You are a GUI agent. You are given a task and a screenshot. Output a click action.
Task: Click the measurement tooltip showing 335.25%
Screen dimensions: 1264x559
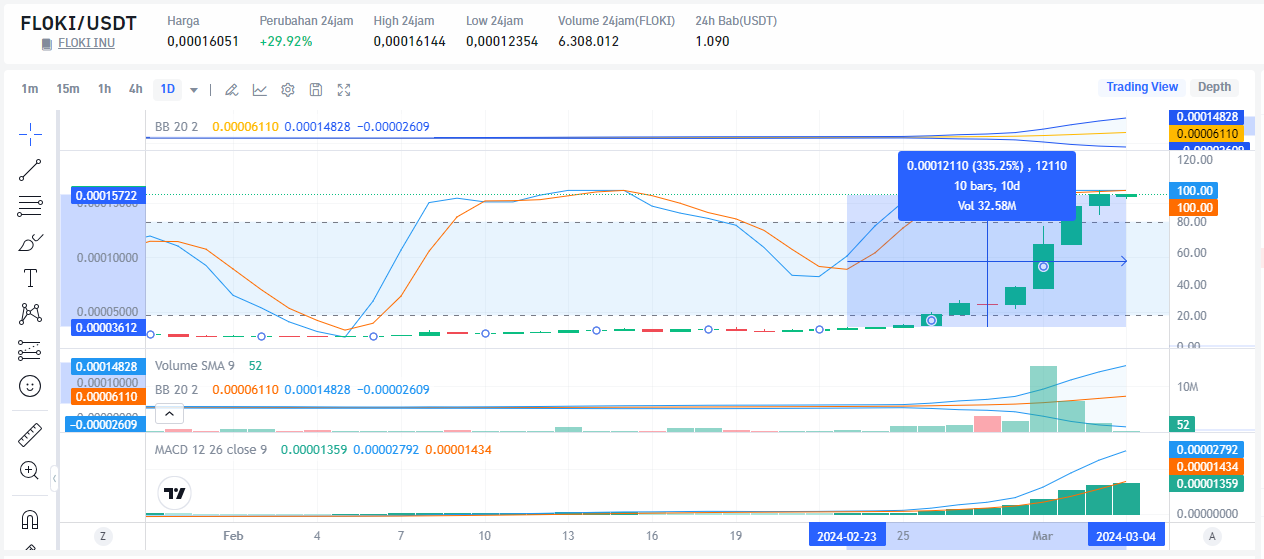(x=987, y=185)
